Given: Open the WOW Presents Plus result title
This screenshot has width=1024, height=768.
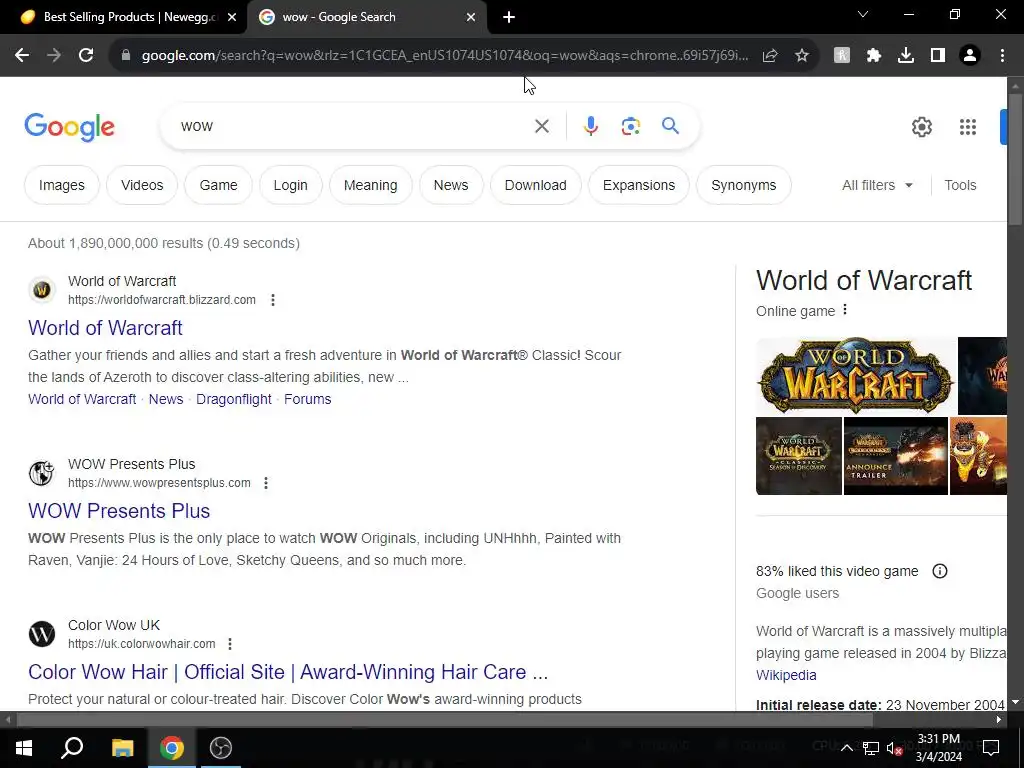Looking at the screenshot, I should pyautogui.click(x=119, y=511).
